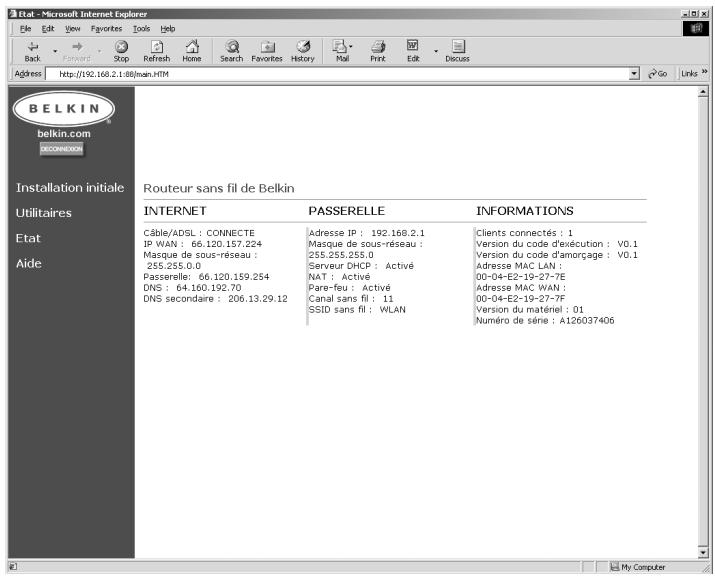The width and height of the screenshot is (715, 576).
Task: Click the Forward toolbar arrow
Action: pyautogui.click(x=77, y=51)
